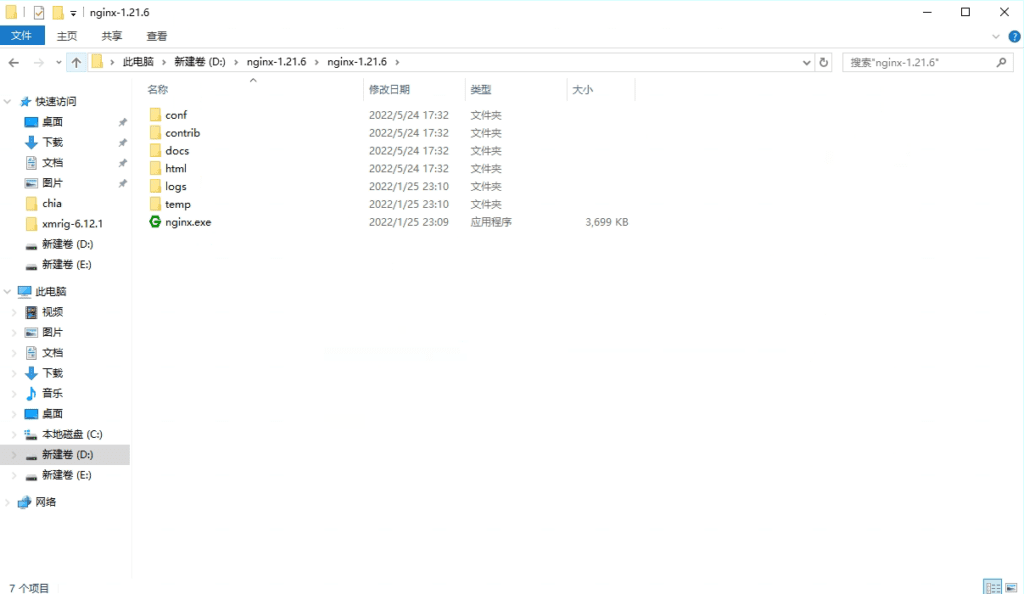Go up one folder level with up arrow

point(77,61)
